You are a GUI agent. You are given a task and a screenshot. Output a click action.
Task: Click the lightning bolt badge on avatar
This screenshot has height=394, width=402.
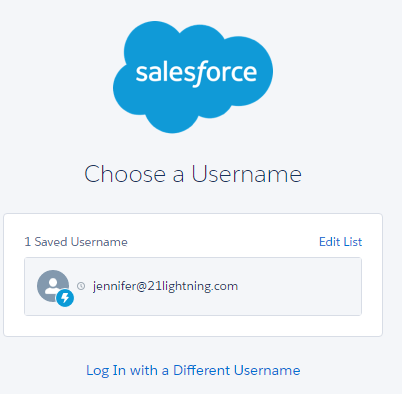65,298
